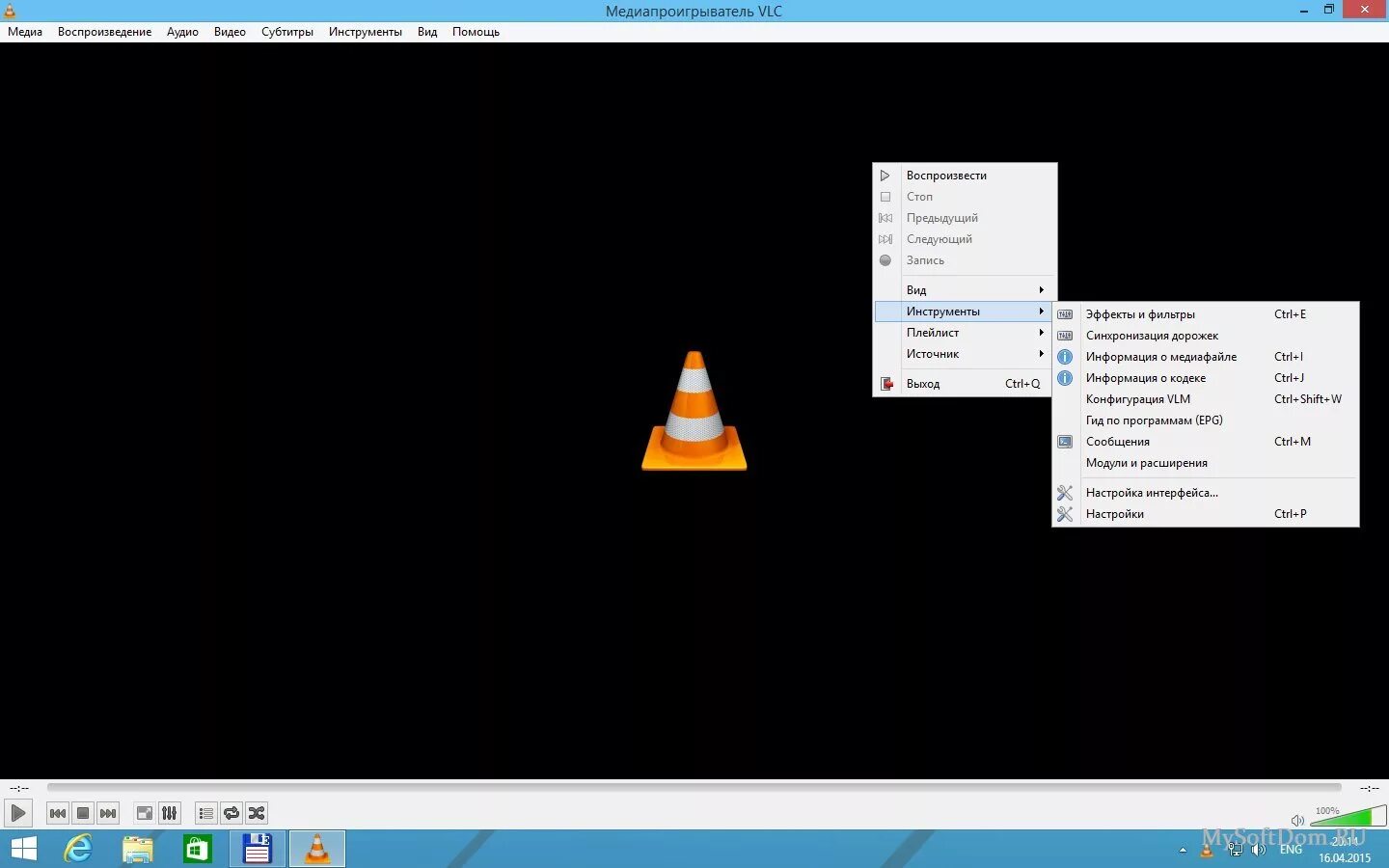The height and width of the screenshot is (868, 1389).
Task: Choose Следующий in context menu
Action: tap(965, 239)
